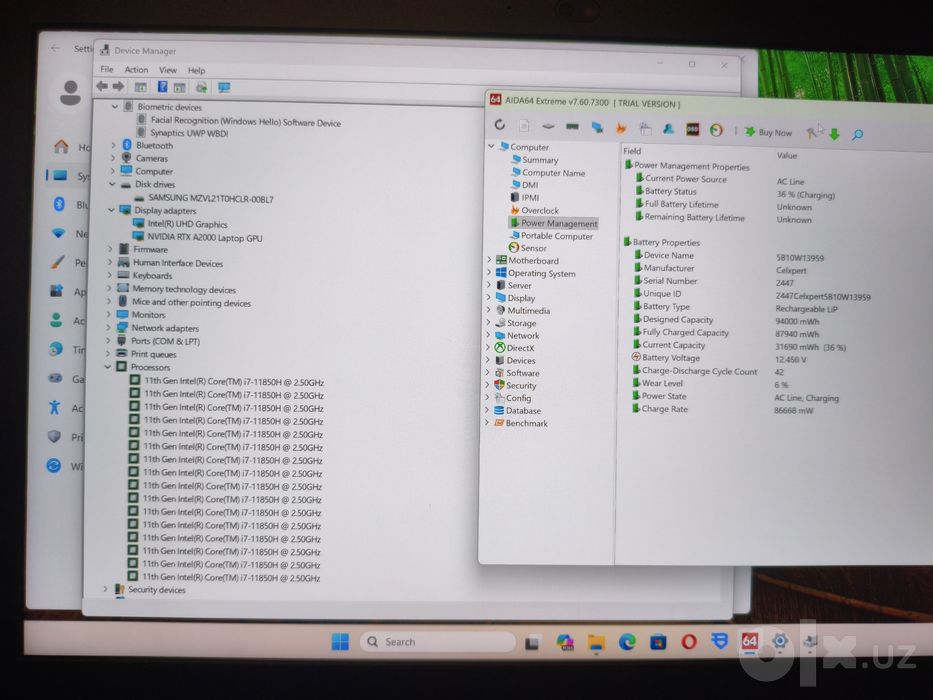The image size is (933, 700).
Task: Open the AIDA64 Report page icon
Action: (x=524, y=125)
